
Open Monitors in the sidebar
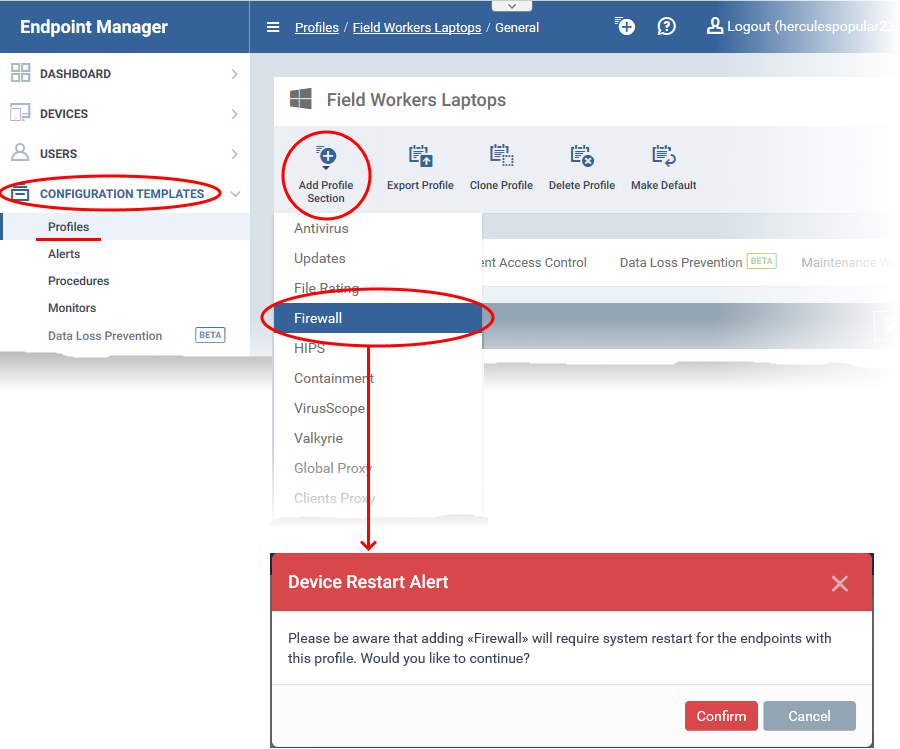pos(72,308)
